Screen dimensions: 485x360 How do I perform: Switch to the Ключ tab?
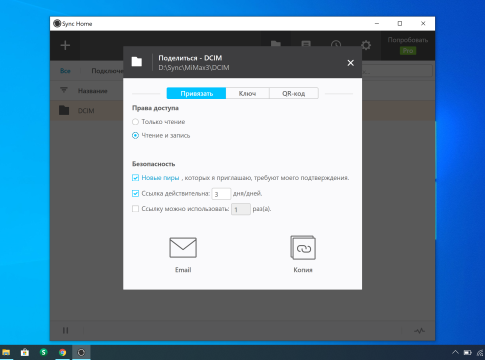pos(247,93)
